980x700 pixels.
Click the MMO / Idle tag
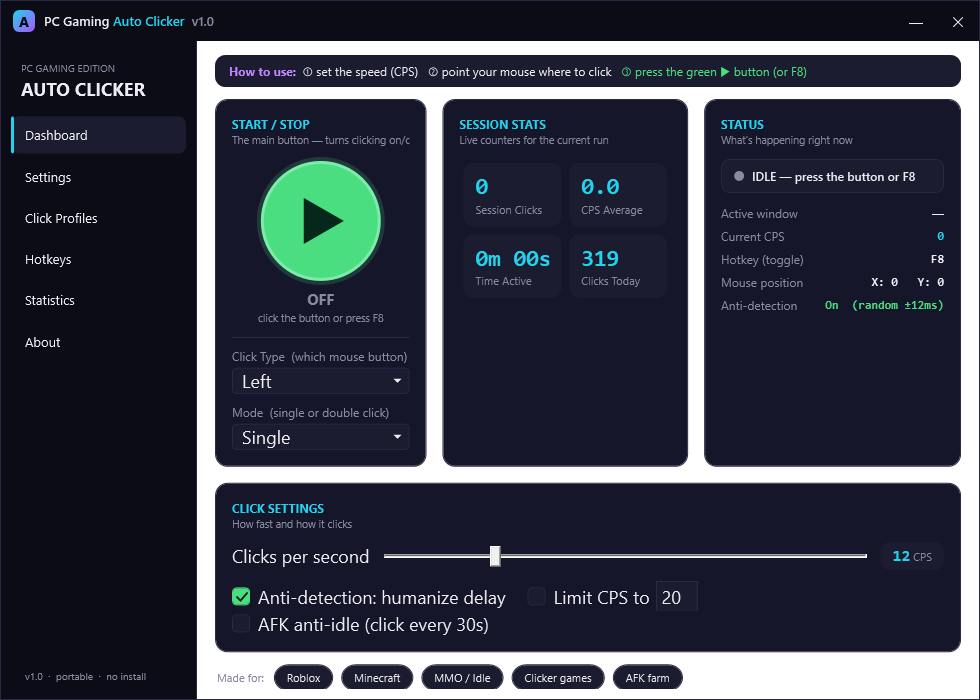point(462,678)
